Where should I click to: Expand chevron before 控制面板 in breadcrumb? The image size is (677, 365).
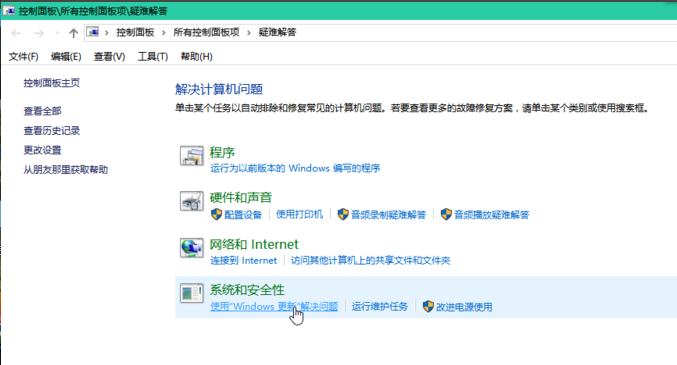coord(106,32)
